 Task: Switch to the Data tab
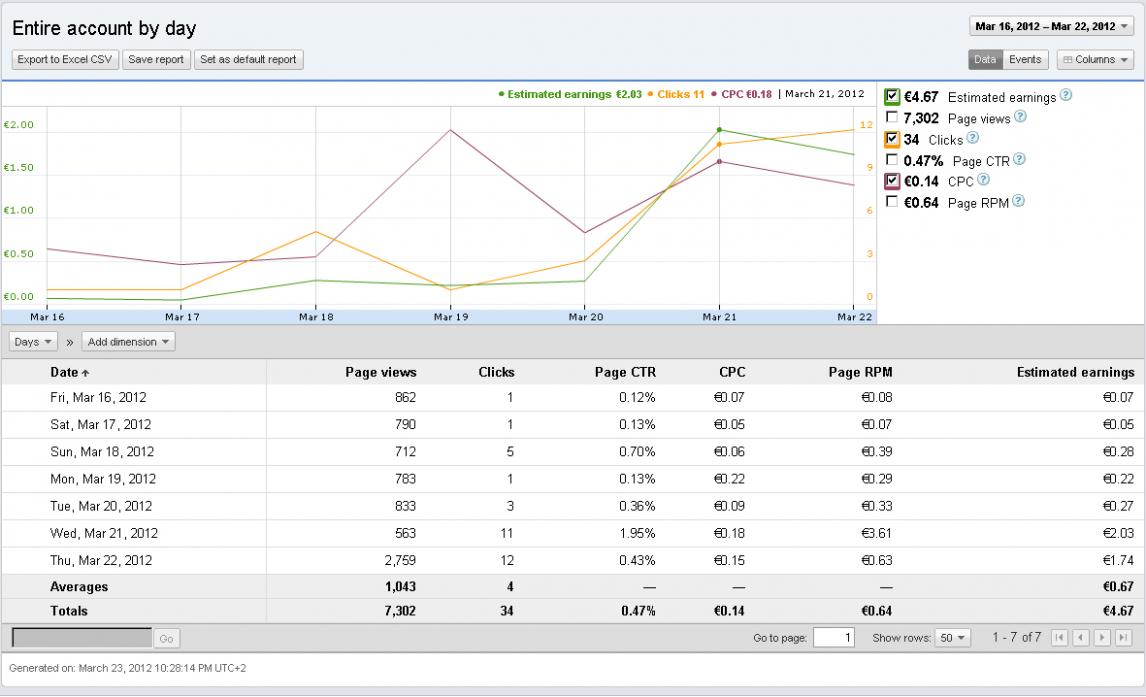[x=984, y=60]
